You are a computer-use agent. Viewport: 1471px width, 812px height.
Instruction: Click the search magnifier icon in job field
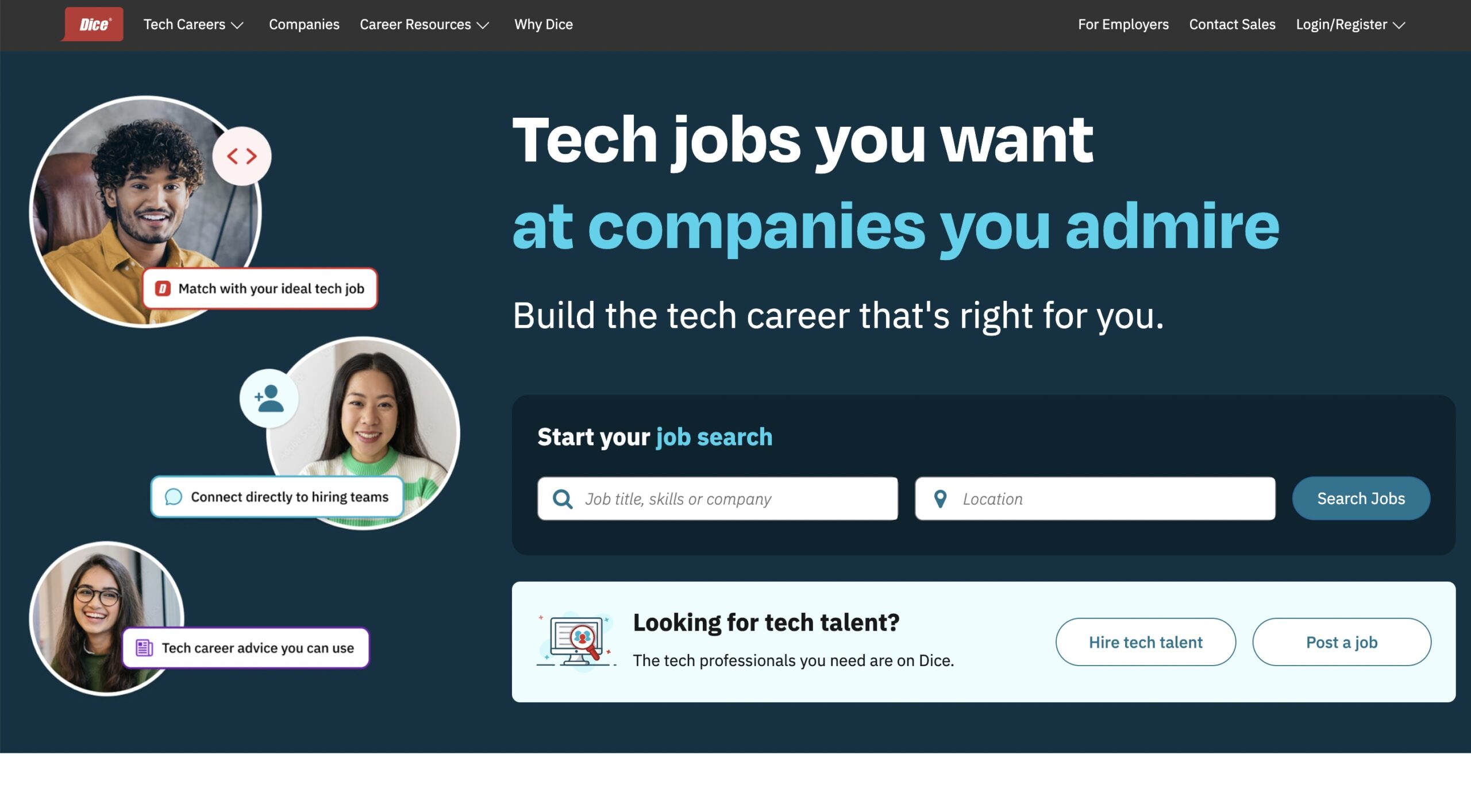(x=562, y=498)
